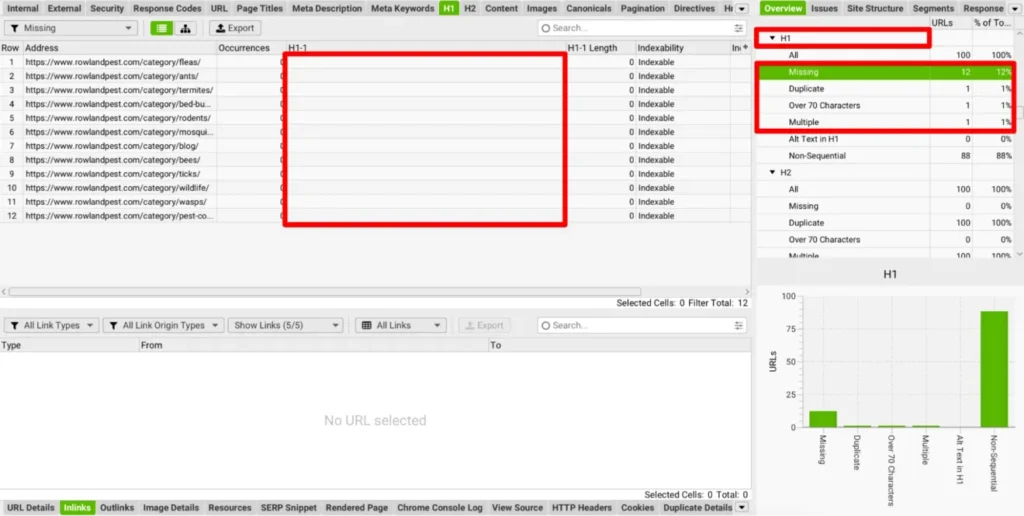Click the top Export button
The height and width of the screenshot is (516, 1024).
point(234,28)
